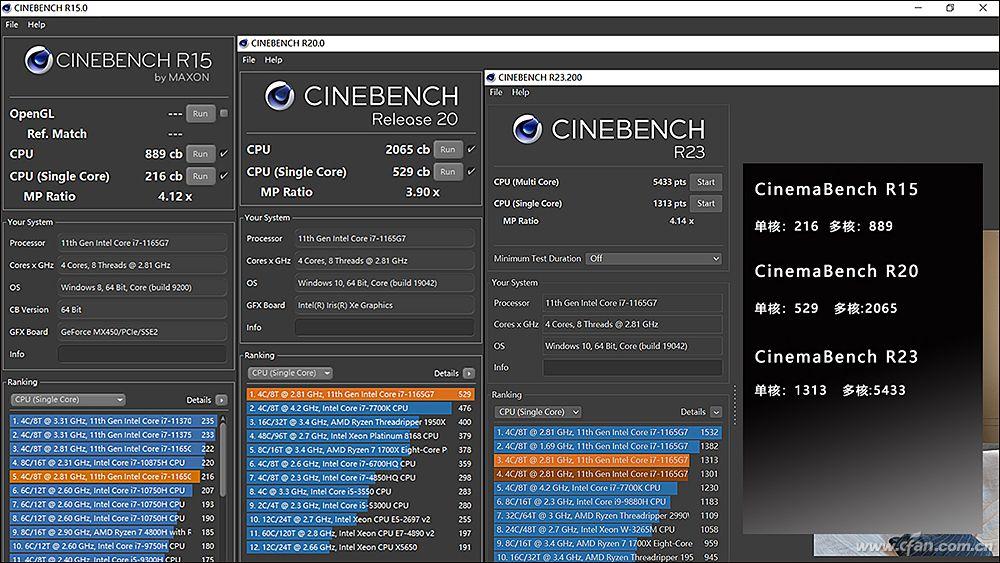
Task: Click Cinebench Release 20 sphere logo icon
Action: (x=279, y=96)
